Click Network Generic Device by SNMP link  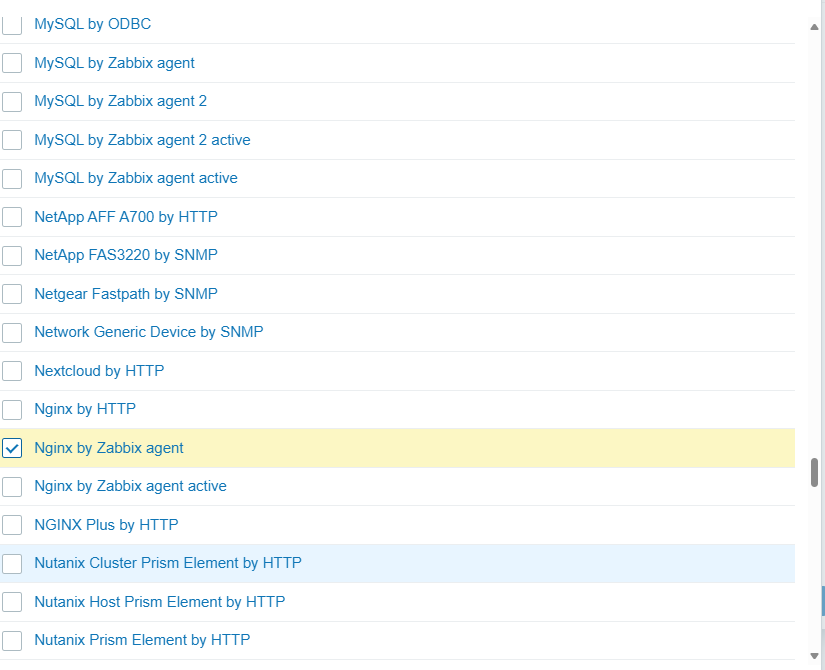click(x=149, y=332)
